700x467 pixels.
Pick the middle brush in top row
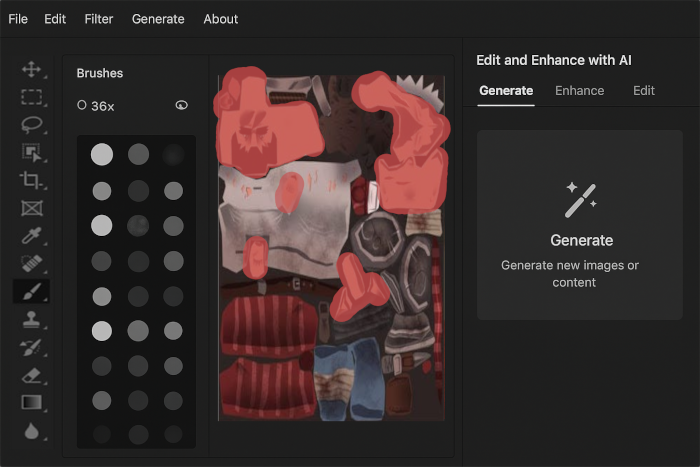[x=138, y=154]
